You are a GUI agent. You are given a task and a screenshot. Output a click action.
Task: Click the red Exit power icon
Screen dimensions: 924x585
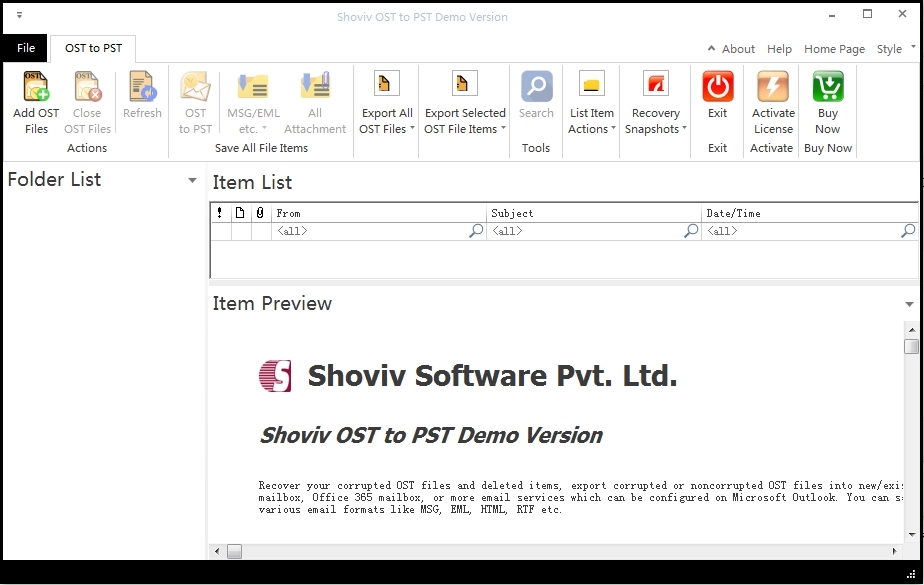tap(718, 87)
